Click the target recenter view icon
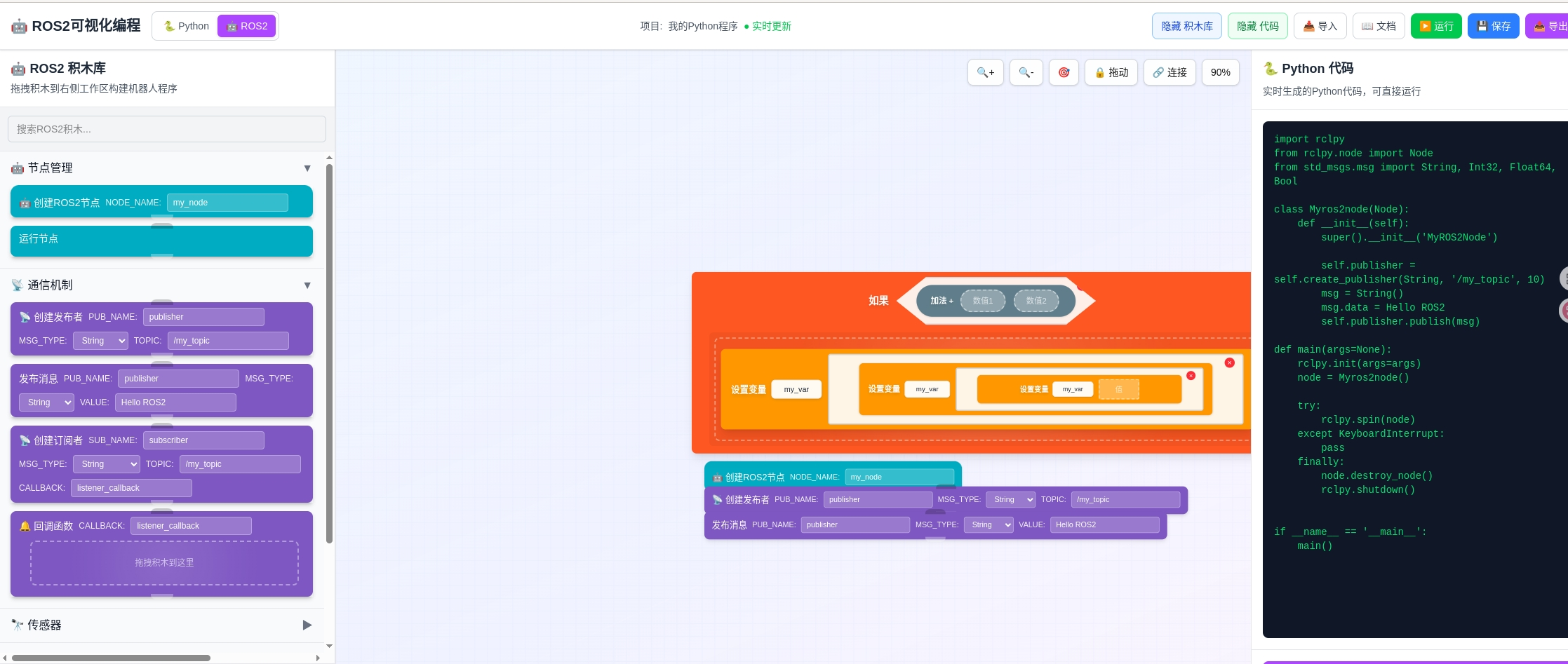Image resolution: width=1568 pixels, height=664 pixels. tap(1064, 72)
